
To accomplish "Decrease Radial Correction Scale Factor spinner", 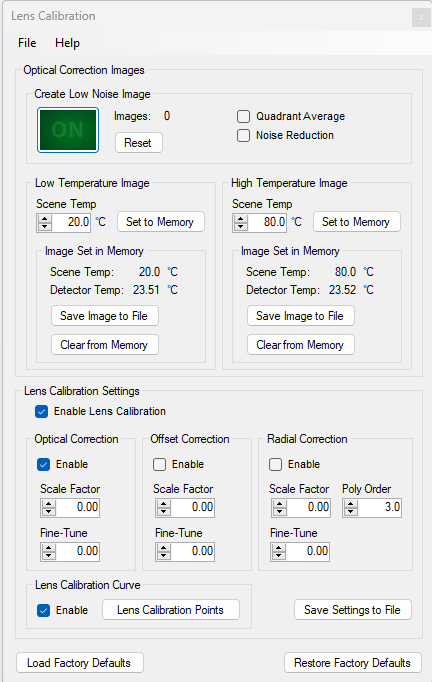I will [279, 512].
